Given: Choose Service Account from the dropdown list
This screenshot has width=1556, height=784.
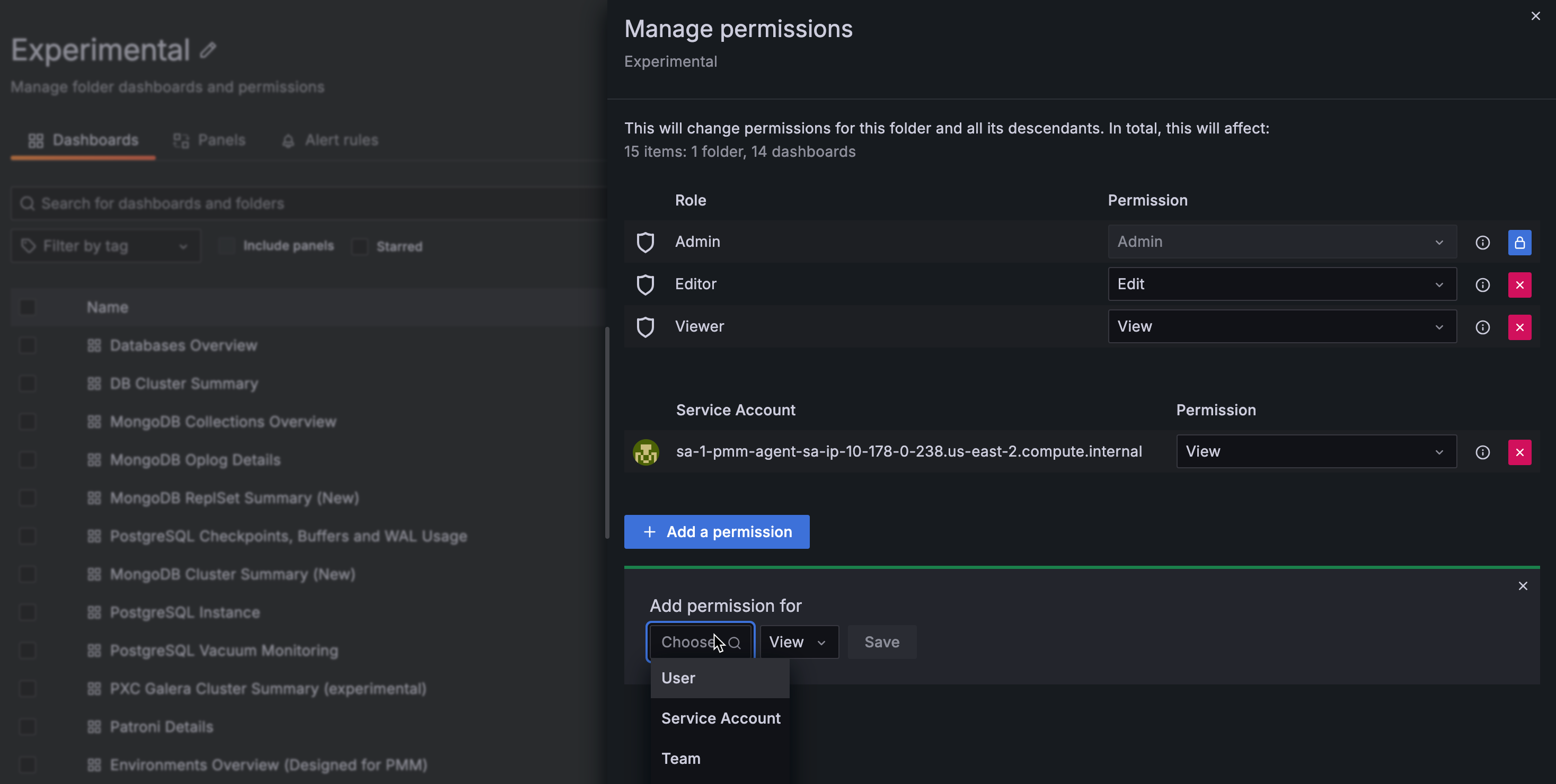Looking at the screenshot, I should [x=720, y=718].
